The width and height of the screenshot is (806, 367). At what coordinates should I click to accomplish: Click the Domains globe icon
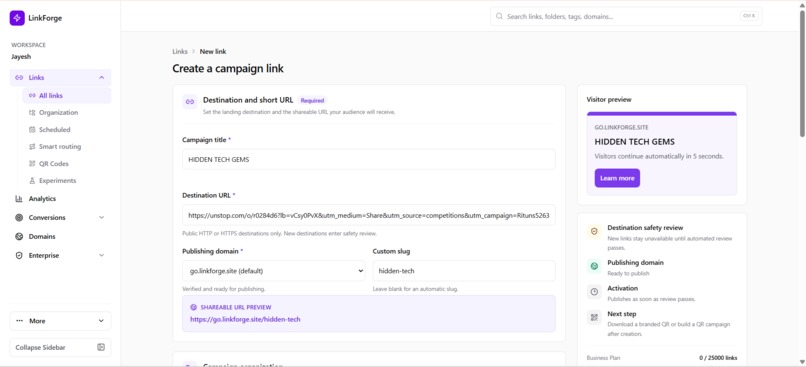(19, 236)
